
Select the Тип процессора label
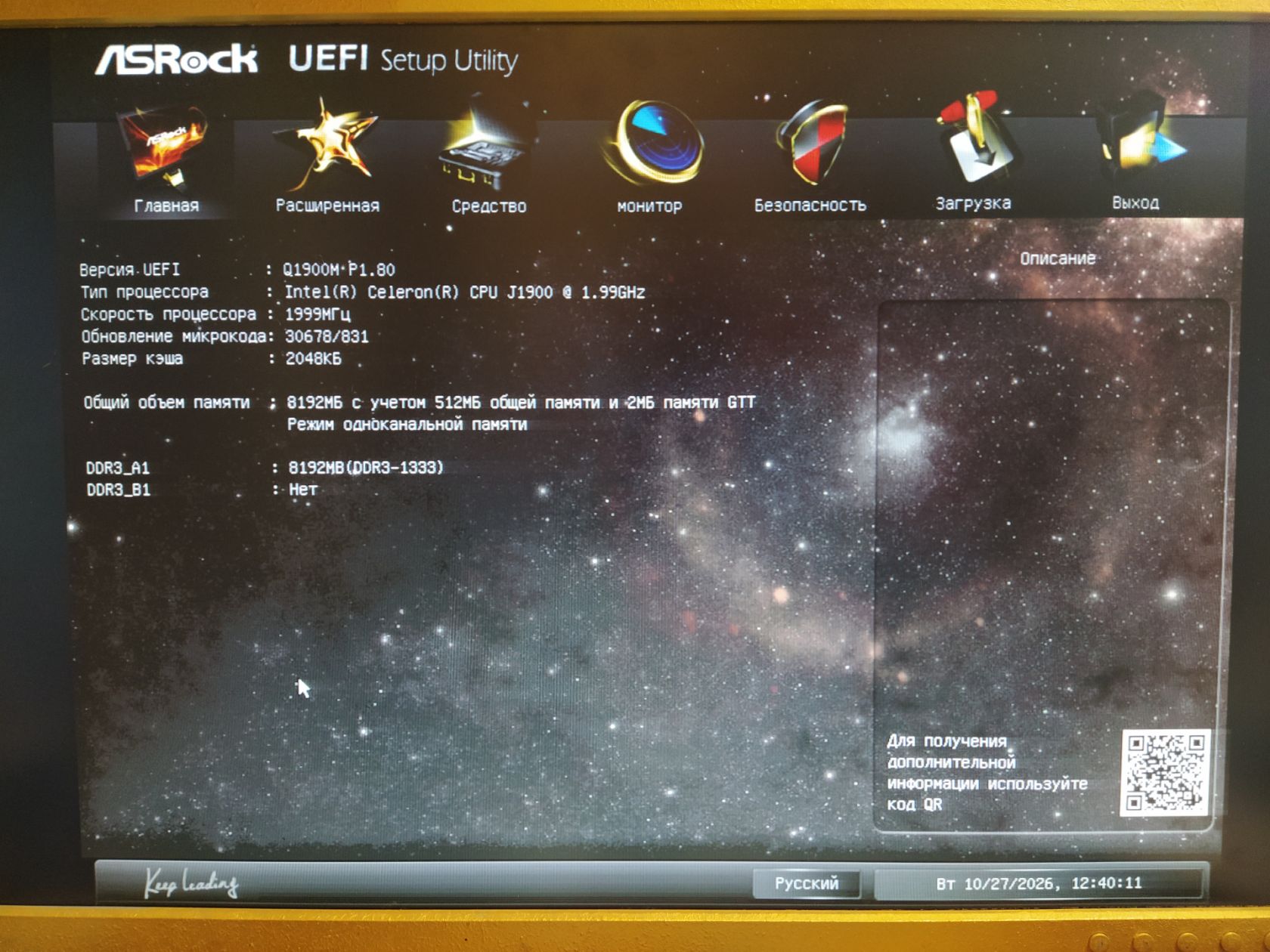(x=144, y=292)
